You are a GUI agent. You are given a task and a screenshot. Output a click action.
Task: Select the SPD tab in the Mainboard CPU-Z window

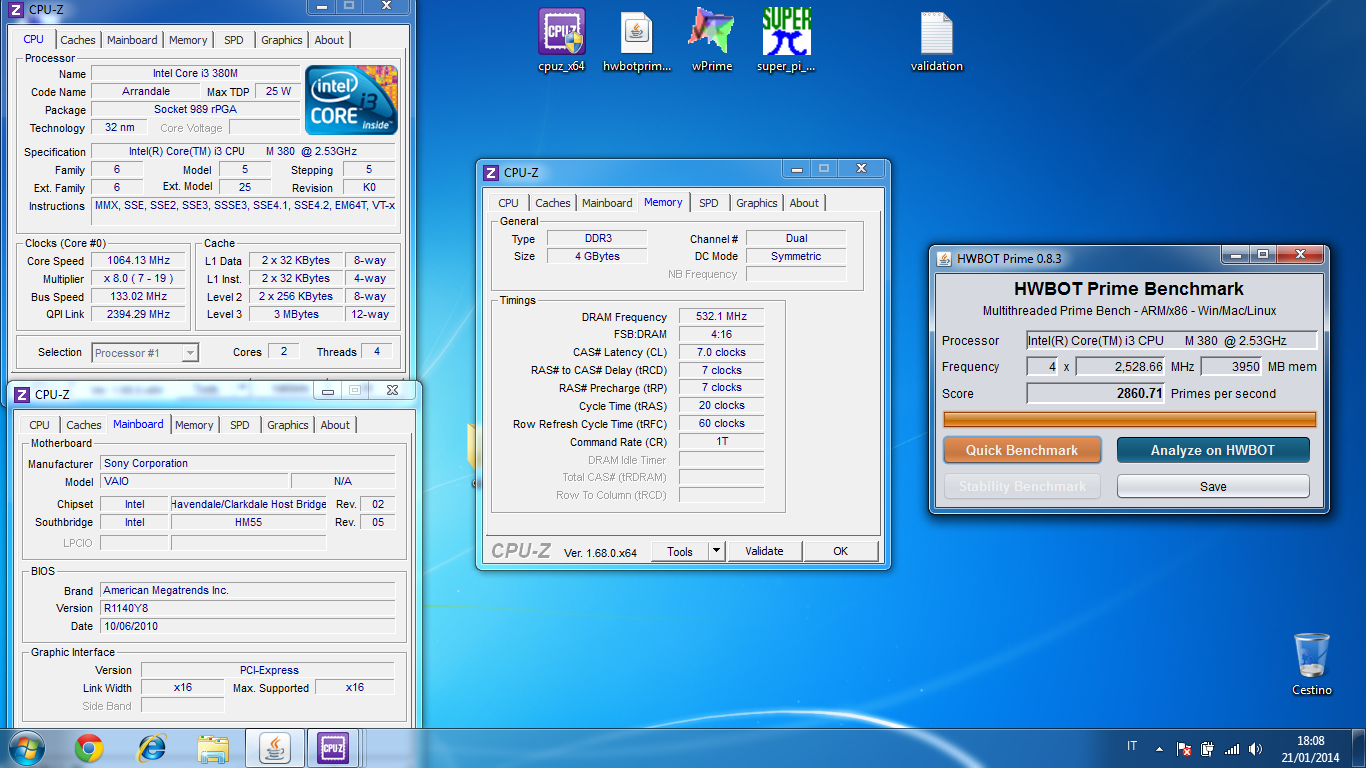pyautogui.click(x=240, y=425)
